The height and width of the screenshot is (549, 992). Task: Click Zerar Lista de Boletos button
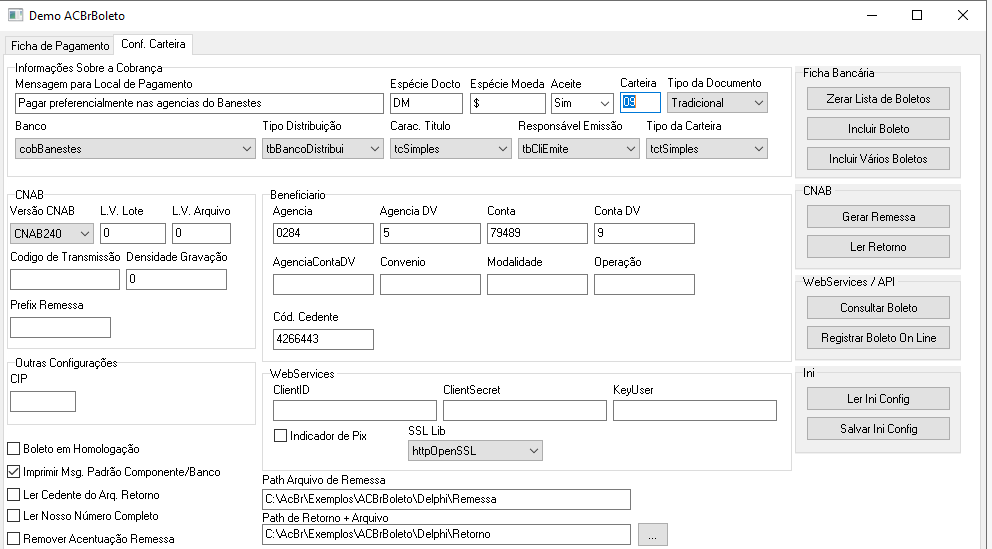[x=878, y=99]
